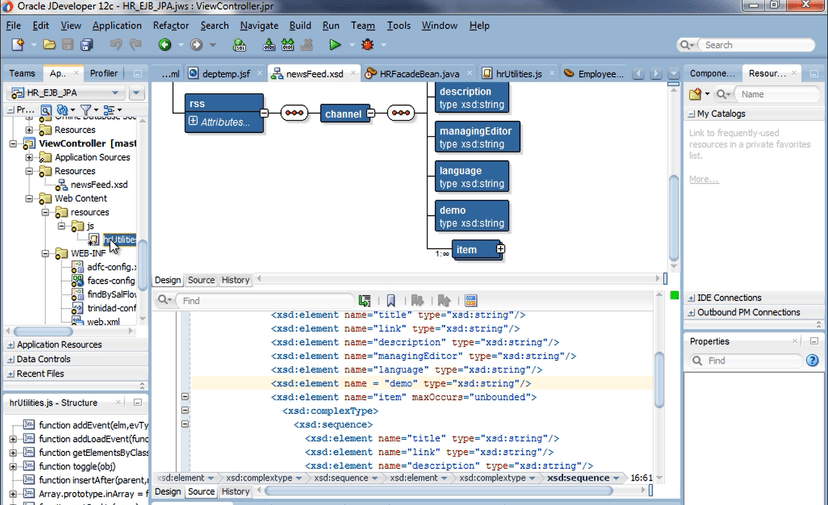Click the diagram vertical scrollbar thumb
This screenshot has height=505, width=828.
(x=674, y=216)
